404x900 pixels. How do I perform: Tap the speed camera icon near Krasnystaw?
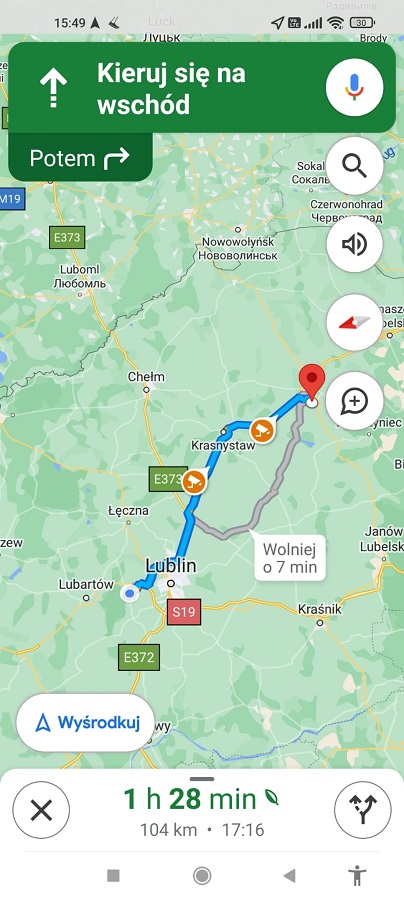(x=262, y=430)
